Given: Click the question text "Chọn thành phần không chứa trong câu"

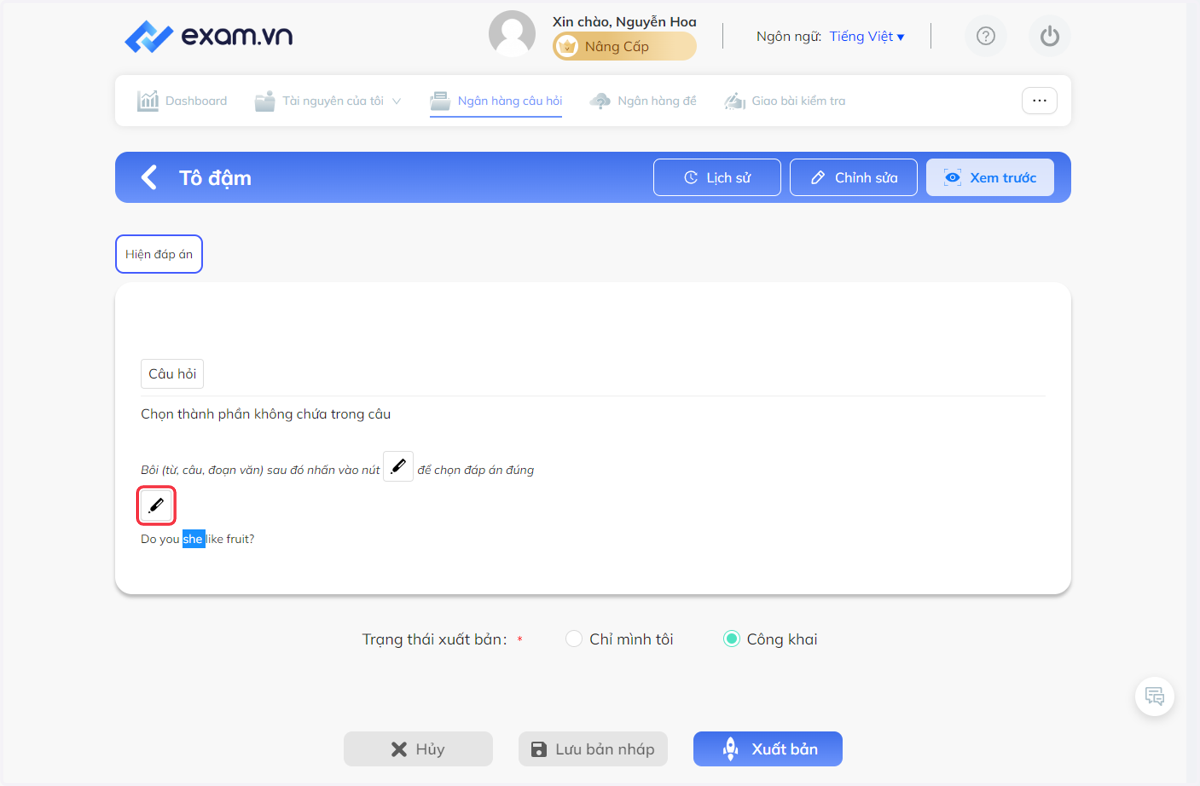Looking at the screenshot, I should coord(266,414).
